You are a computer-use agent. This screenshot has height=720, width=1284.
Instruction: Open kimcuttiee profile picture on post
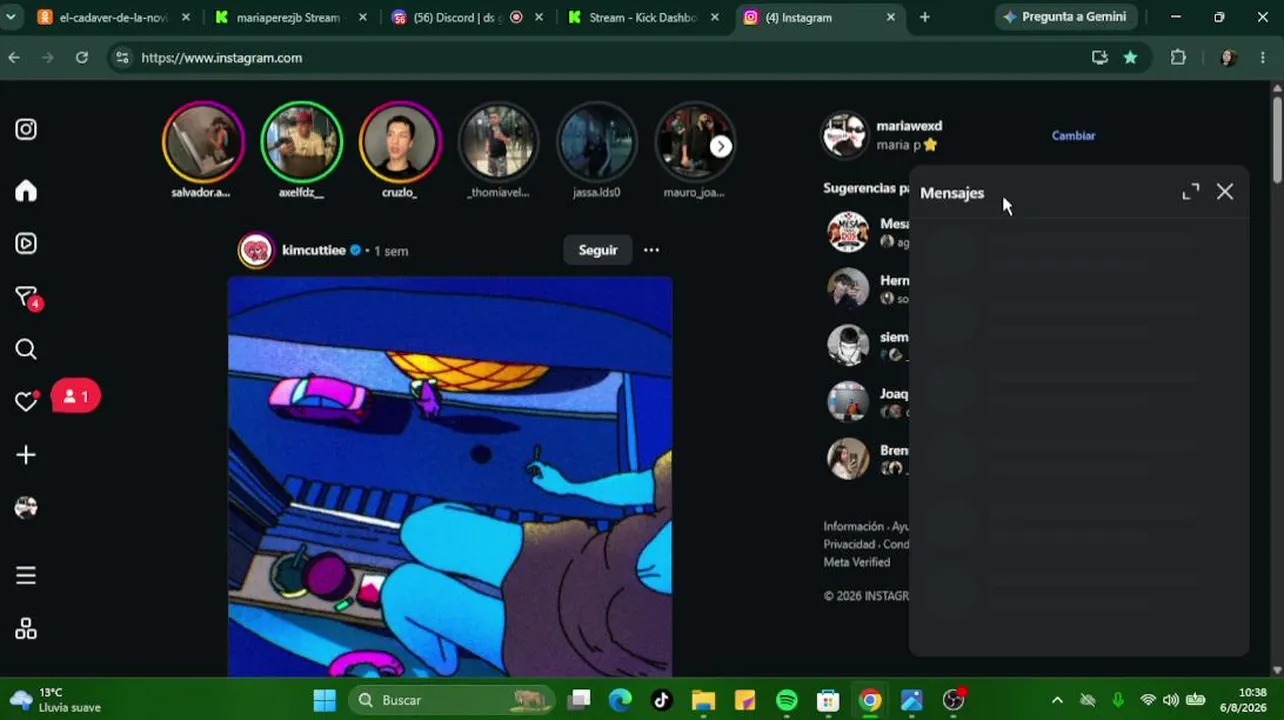click(256, 250)
